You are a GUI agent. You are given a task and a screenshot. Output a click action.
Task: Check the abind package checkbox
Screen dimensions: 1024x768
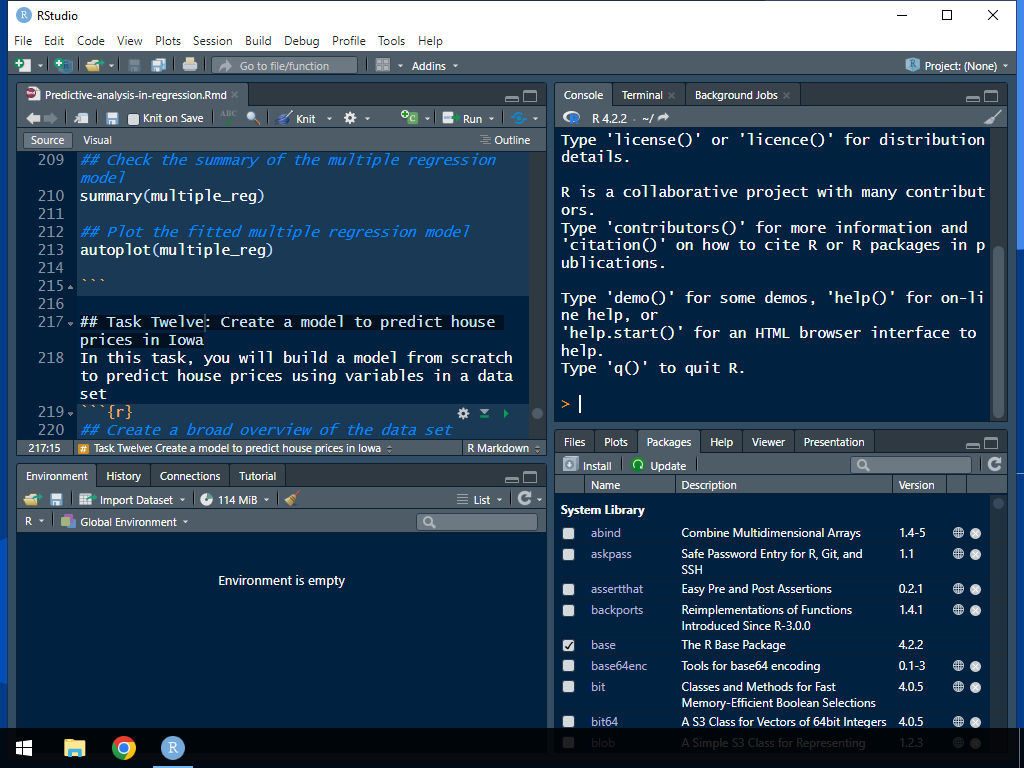pyautogui.click(x=568, y=533)
